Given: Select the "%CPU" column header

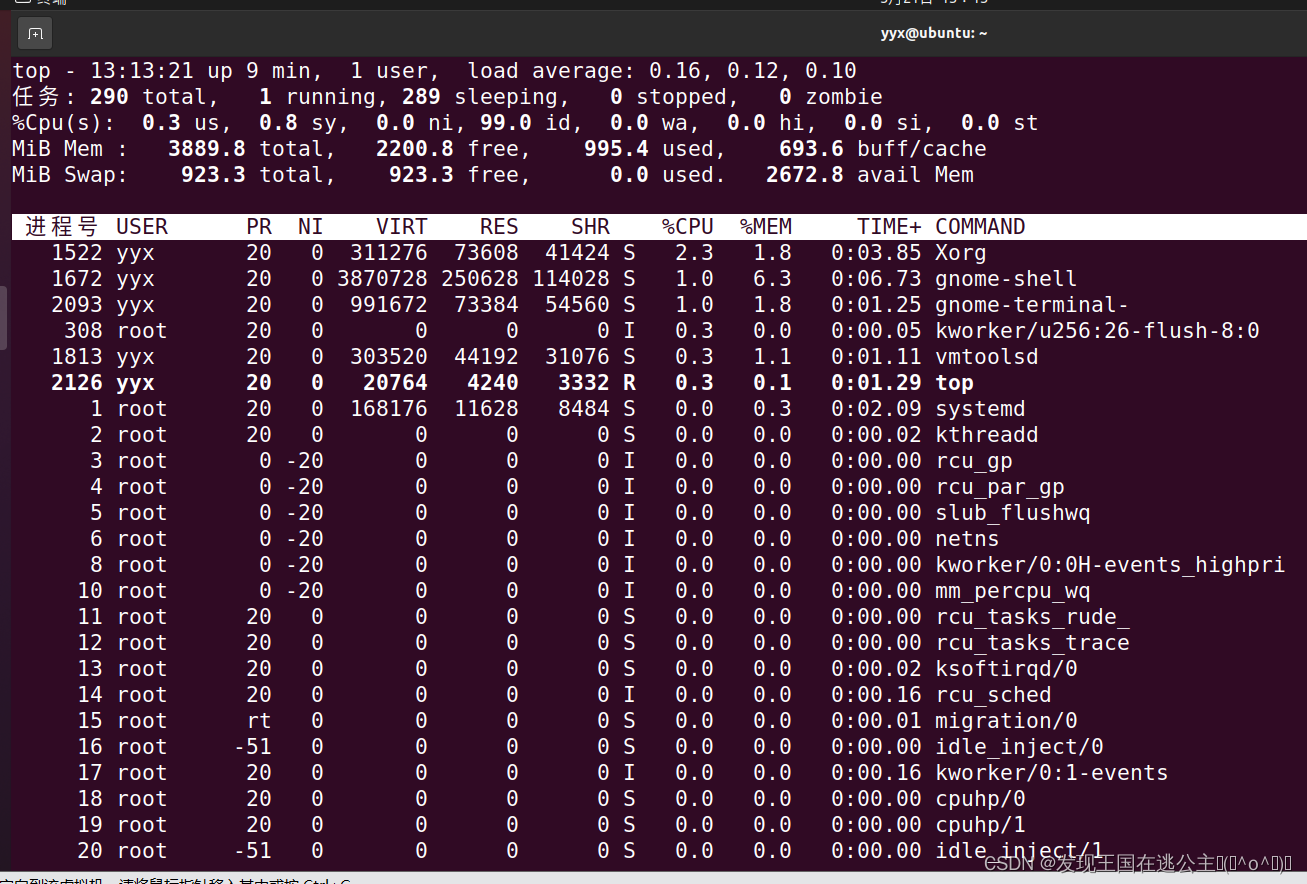Looking at the screenshot, I should 688,227.
